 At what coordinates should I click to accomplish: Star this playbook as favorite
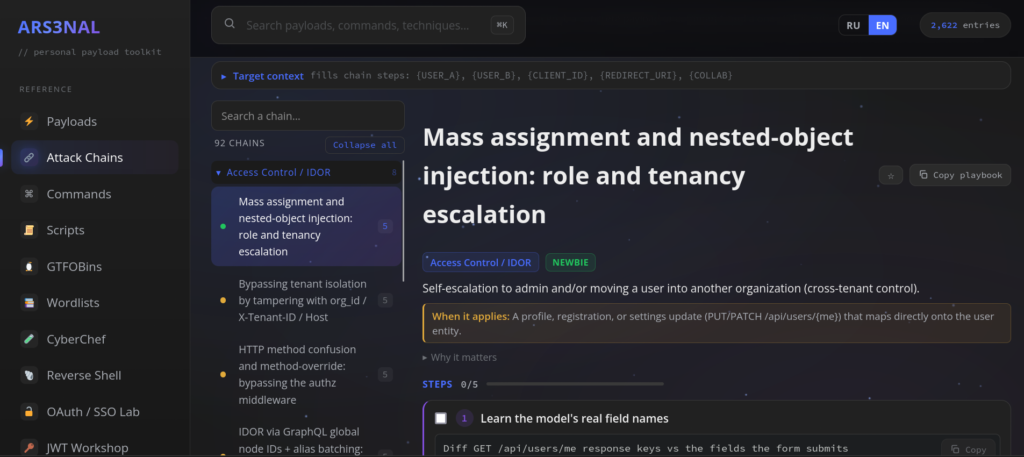tap(891, 175)
